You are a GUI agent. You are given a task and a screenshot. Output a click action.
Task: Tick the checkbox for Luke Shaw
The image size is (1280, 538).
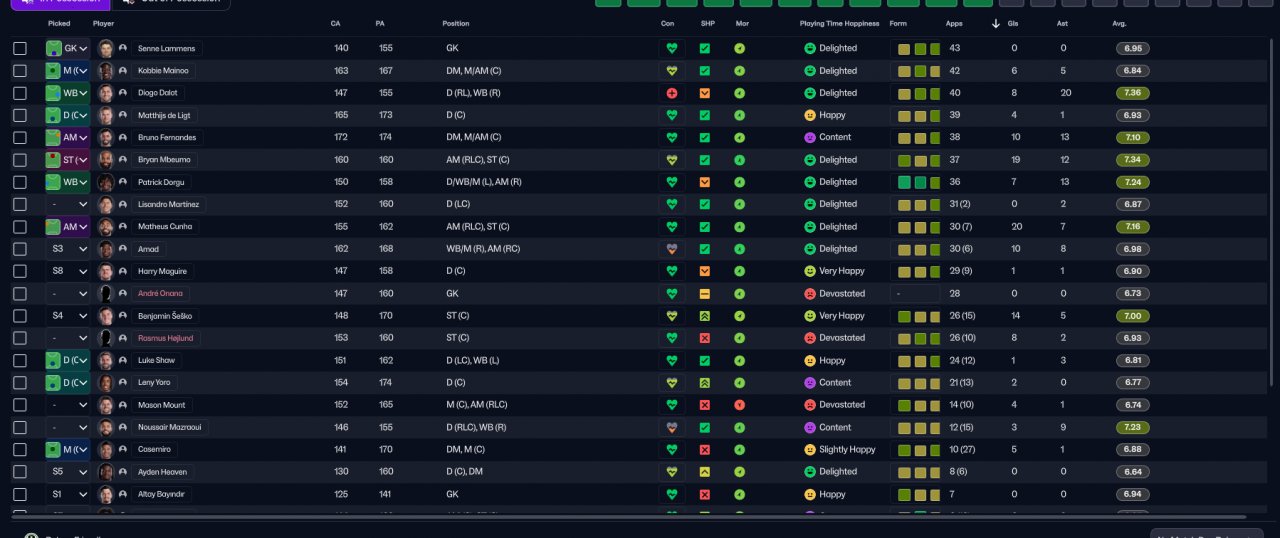(20, 360)
